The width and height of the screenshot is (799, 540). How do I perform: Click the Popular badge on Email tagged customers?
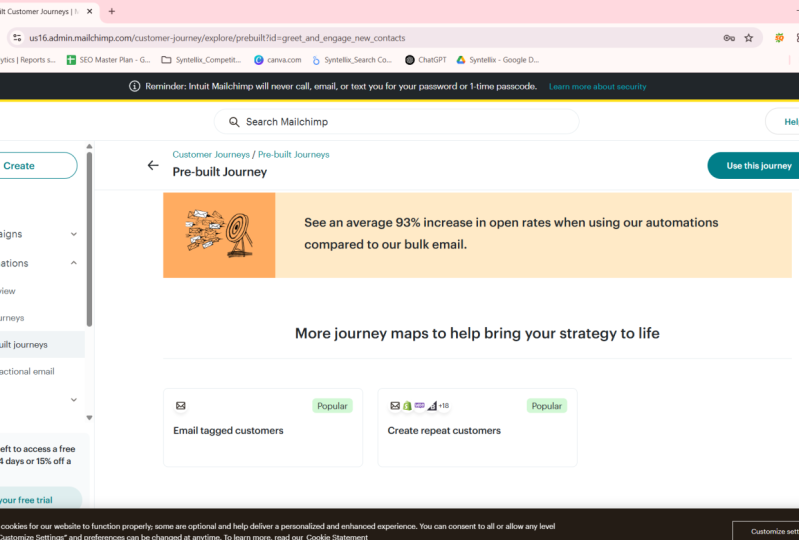(x=332, y=406)
